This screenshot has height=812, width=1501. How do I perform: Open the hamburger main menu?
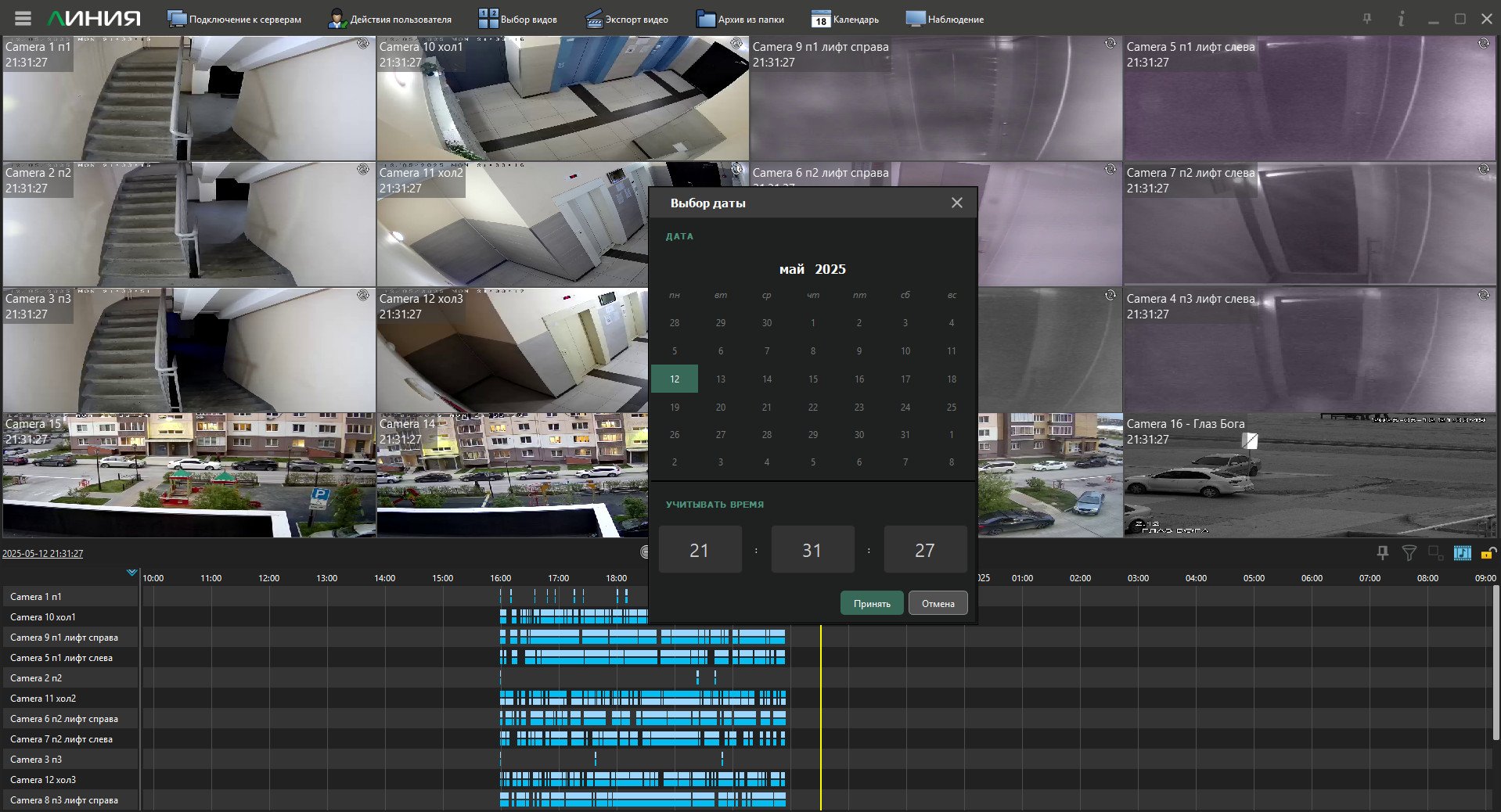pyautogui.click(x=23, y=19)
